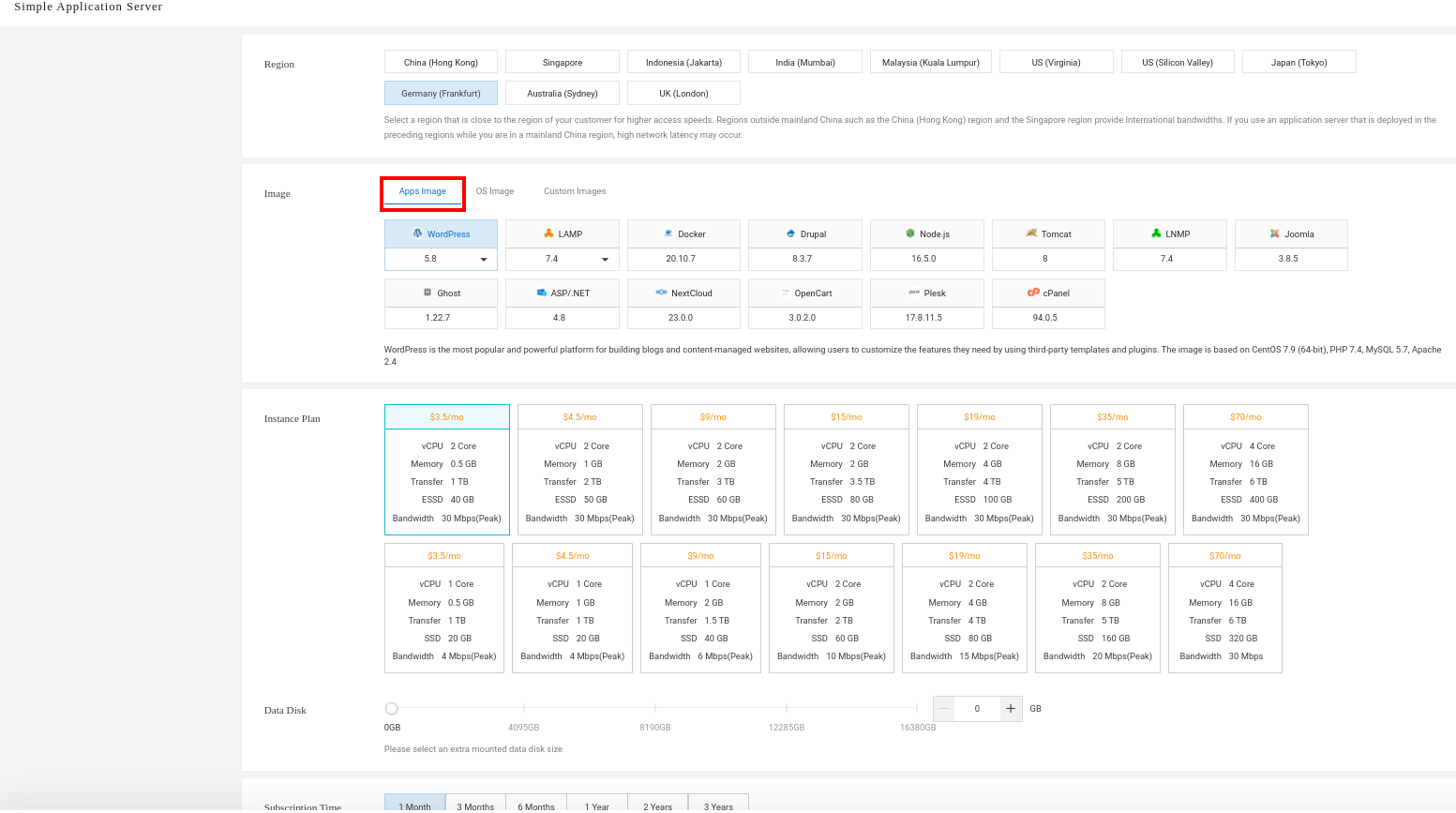Choose the $9/mo 40 GB SSD plan

tap(700, 608)
